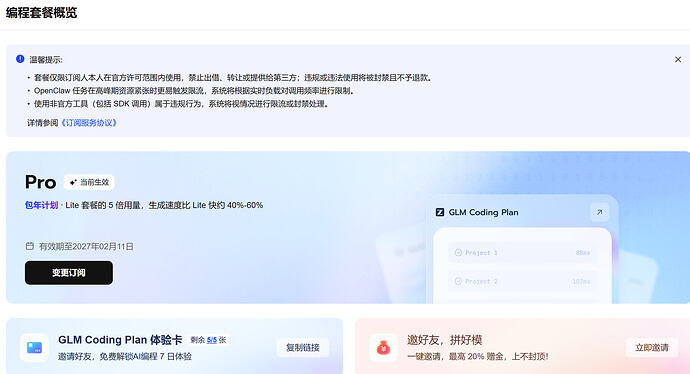Click the 当前生效 badge next to Pro
The image size is (690, 374).
pyautogui.click(x=89, y=182)
